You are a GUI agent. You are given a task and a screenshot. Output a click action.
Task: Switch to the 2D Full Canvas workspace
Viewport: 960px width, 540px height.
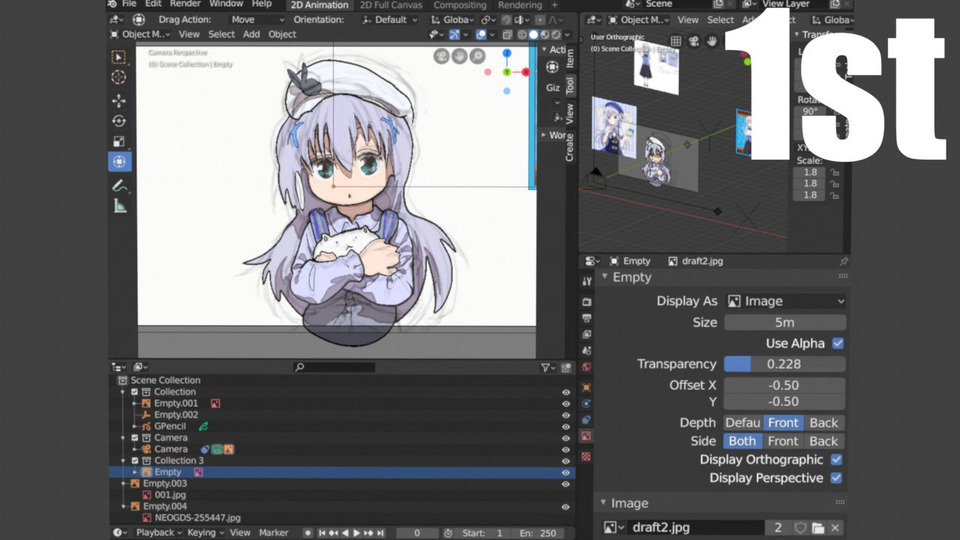(391, 5)
